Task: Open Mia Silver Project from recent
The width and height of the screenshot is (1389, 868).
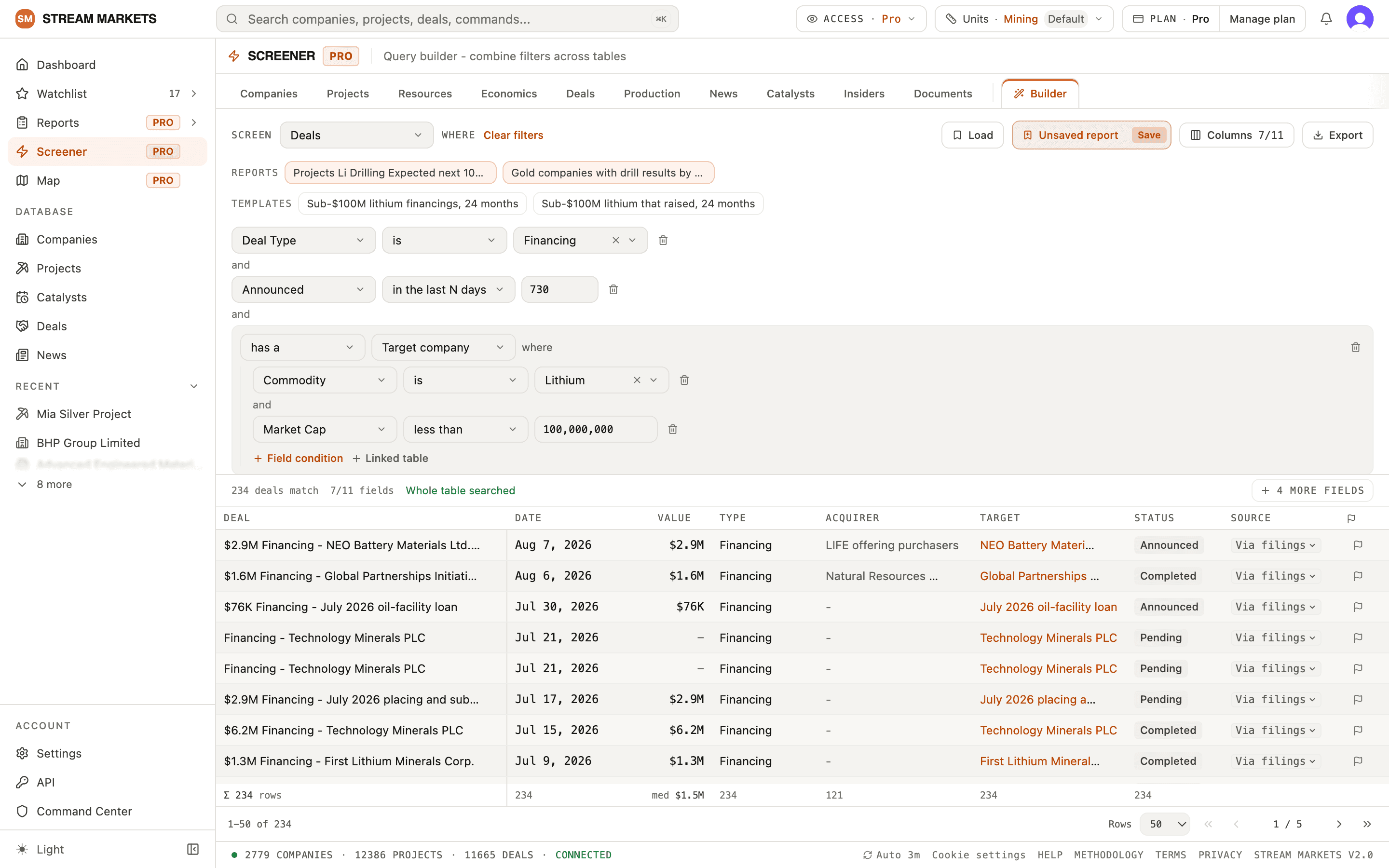Action: [108, 414]
